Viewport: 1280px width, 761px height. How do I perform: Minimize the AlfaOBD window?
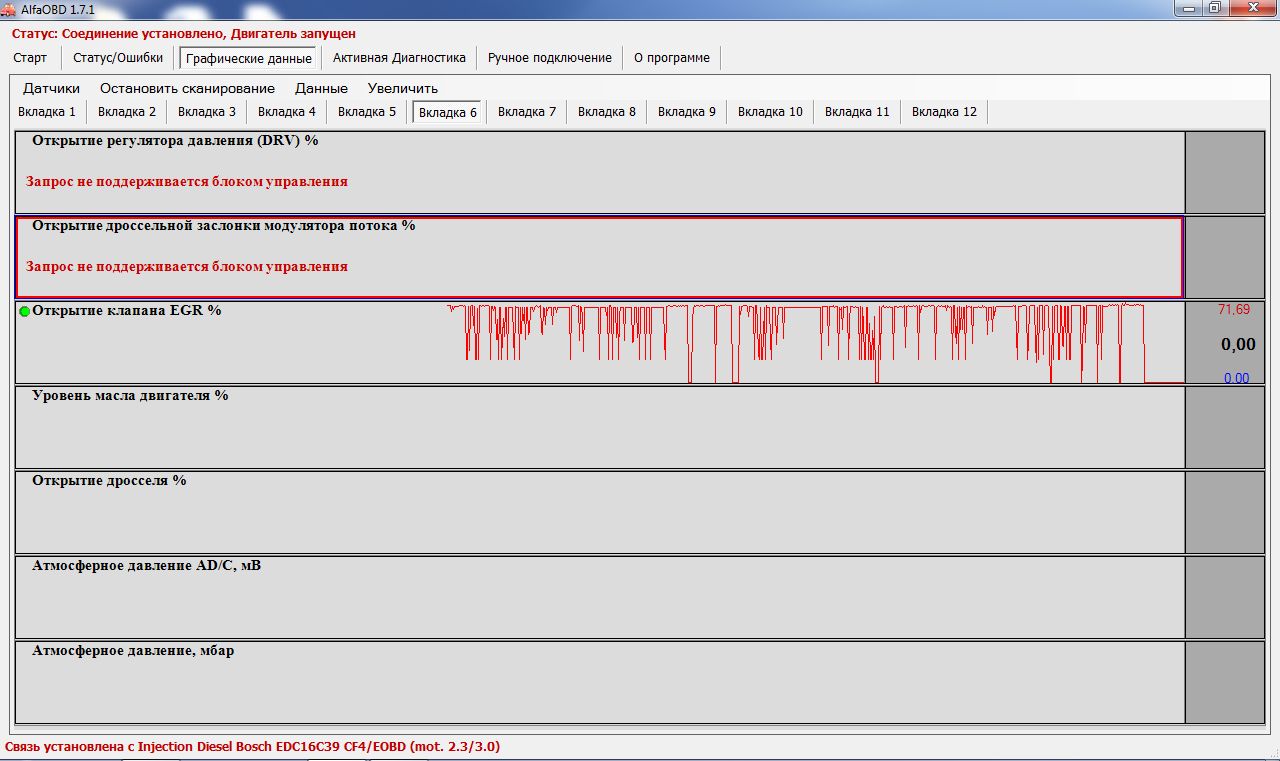pos(1187,7)
